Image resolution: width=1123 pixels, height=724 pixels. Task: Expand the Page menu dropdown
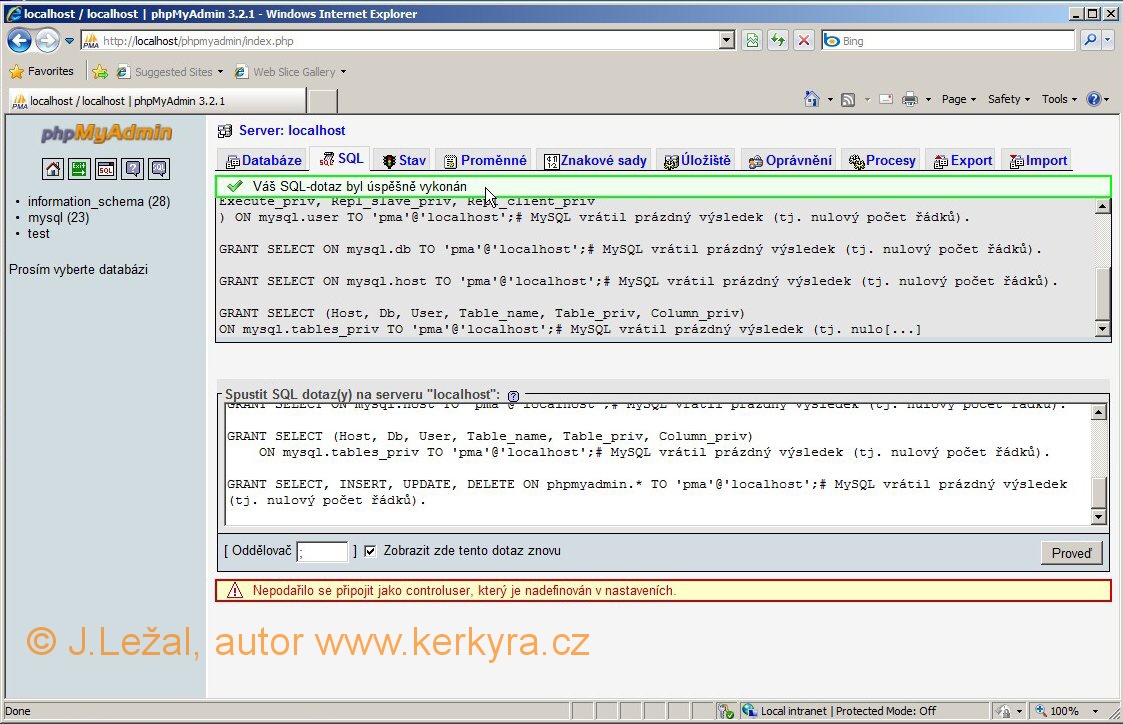pos(960,99)
